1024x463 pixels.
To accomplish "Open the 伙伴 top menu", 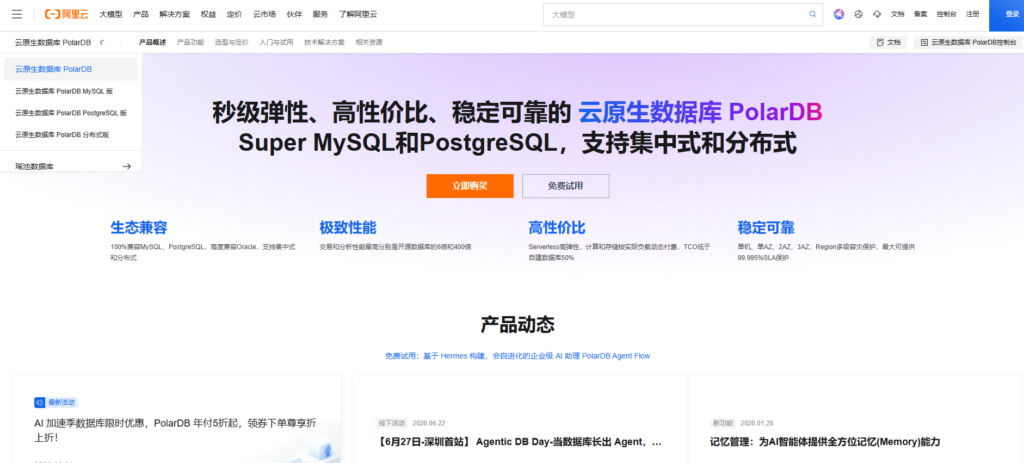I will coord(295,14).
